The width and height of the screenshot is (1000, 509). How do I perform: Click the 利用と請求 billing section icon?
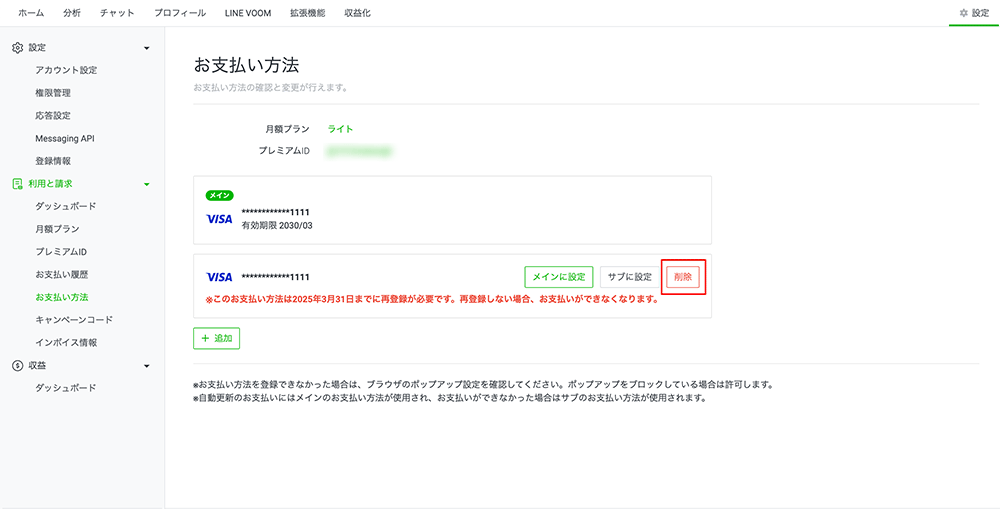(x=17, y=184)
